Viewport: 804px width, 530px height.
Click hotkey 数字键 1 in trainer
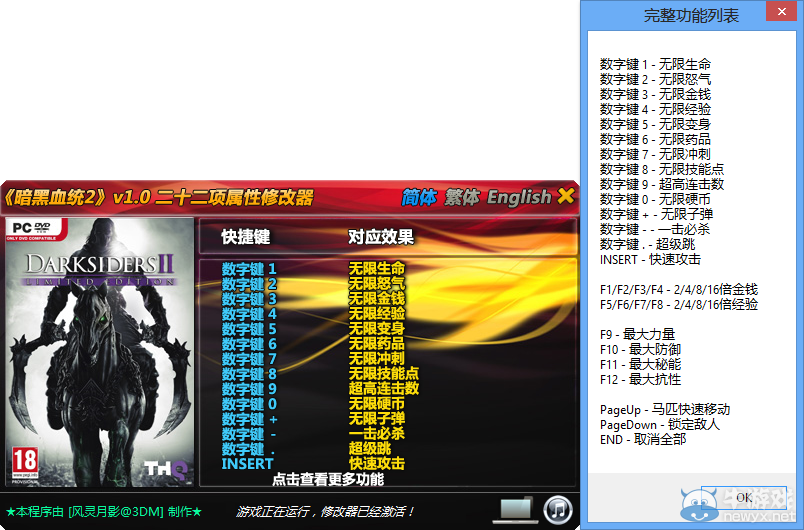(249, 268)
